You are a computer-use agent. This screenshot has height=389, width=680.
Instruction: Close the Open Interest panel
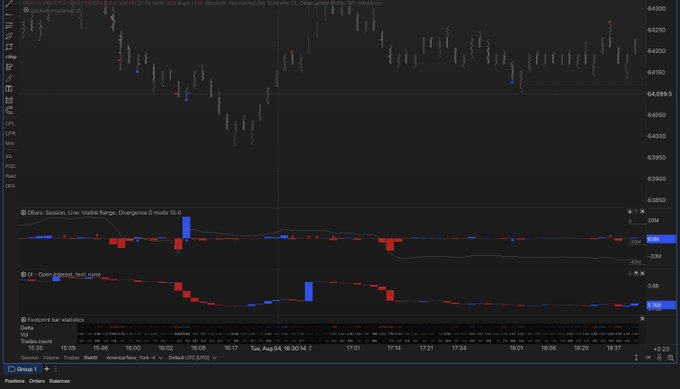point(642,274)
